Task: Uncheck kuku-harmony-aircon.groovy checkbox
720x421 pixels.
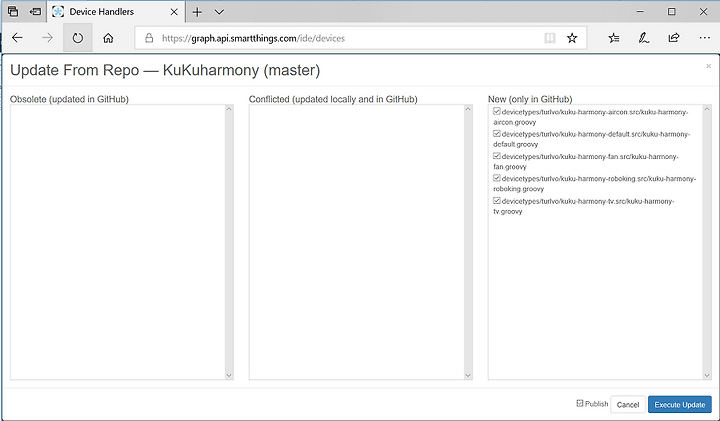Action: (x=497, y=111)
